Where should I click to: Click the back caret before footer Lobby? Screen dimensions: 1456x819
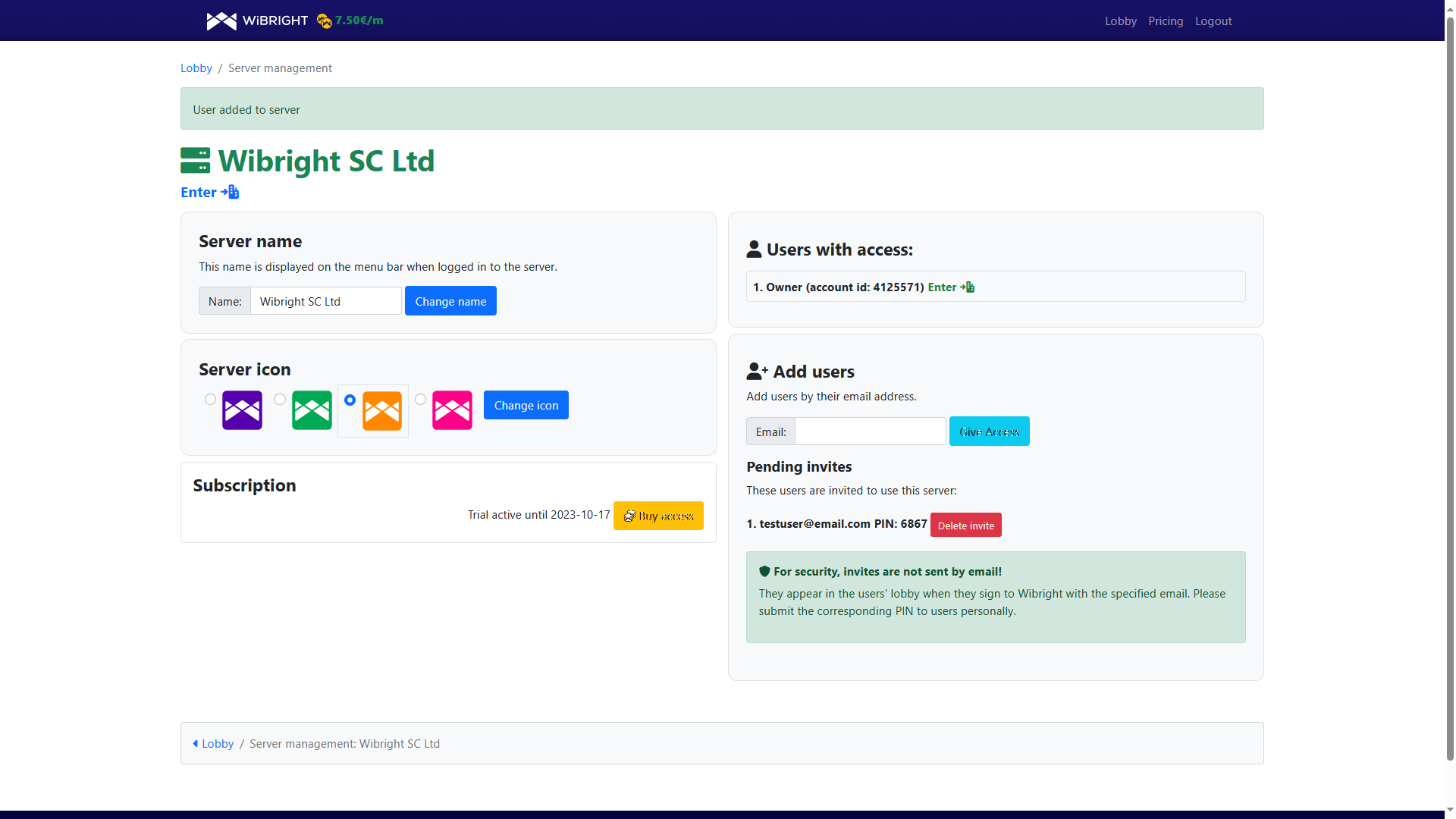tap(196, 744)
